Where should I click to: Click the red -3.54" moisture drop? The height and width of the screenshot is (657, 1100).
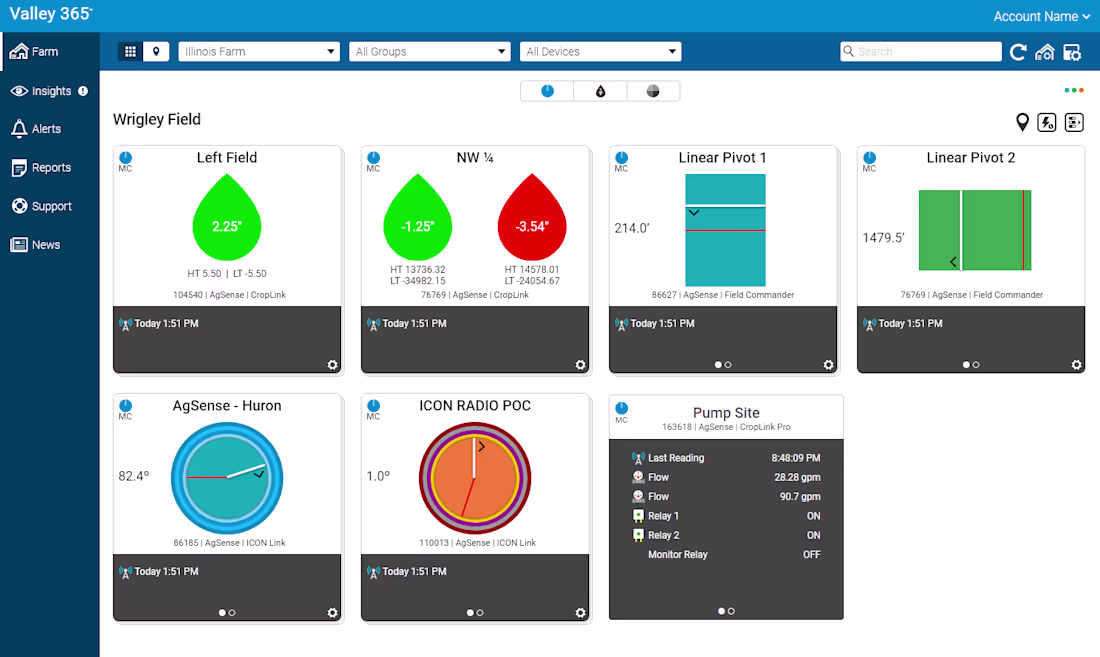(532, 219)
